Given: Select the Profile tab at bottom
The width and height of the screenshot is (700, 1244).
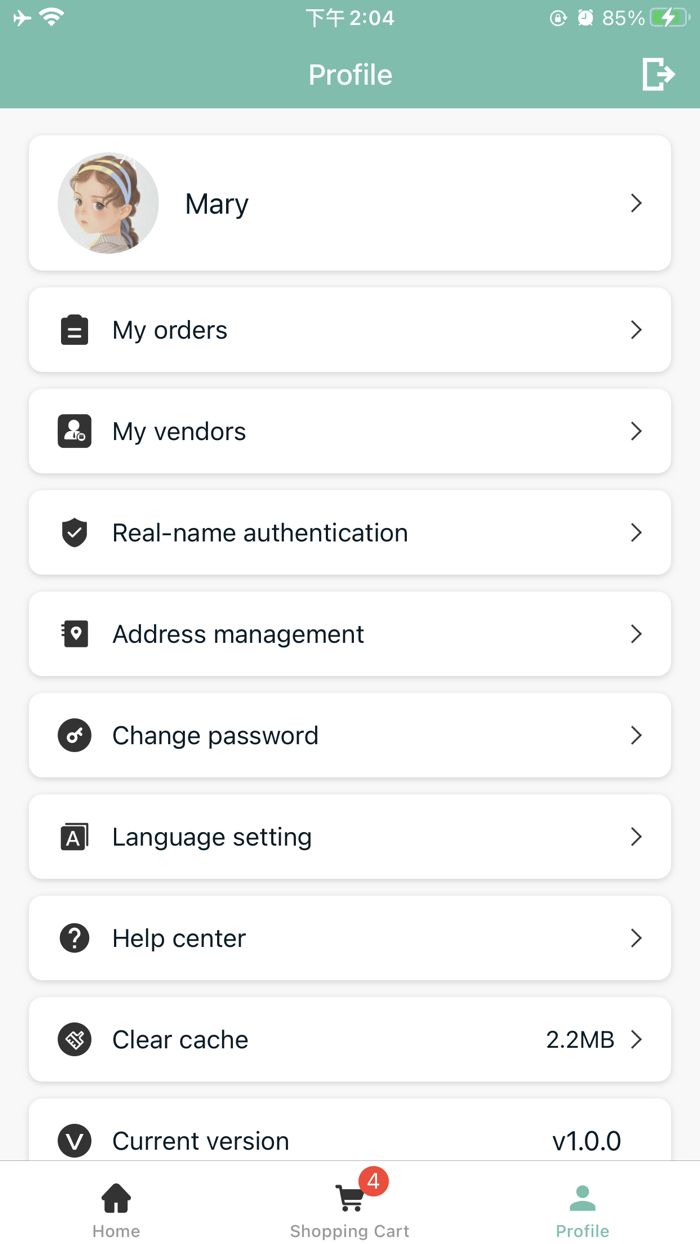Looking at the screenshot, I should (583, 1205).
